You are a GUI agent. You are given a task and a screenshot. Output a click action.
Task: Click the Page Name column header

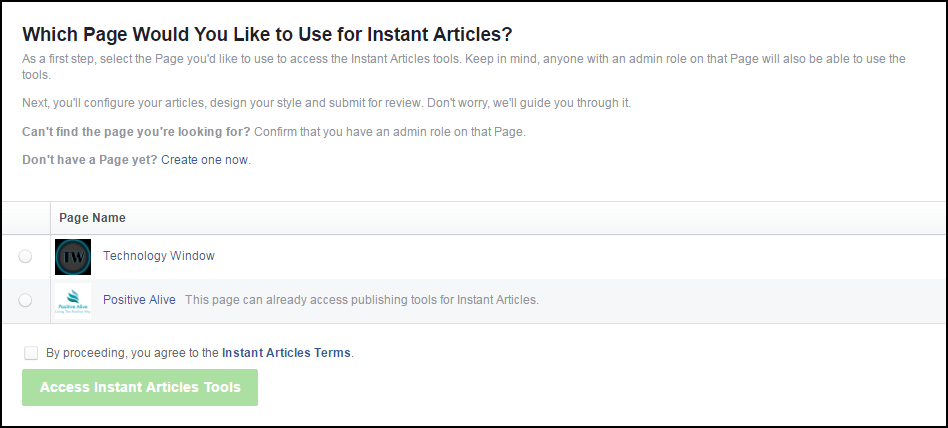tap(93, 218)
